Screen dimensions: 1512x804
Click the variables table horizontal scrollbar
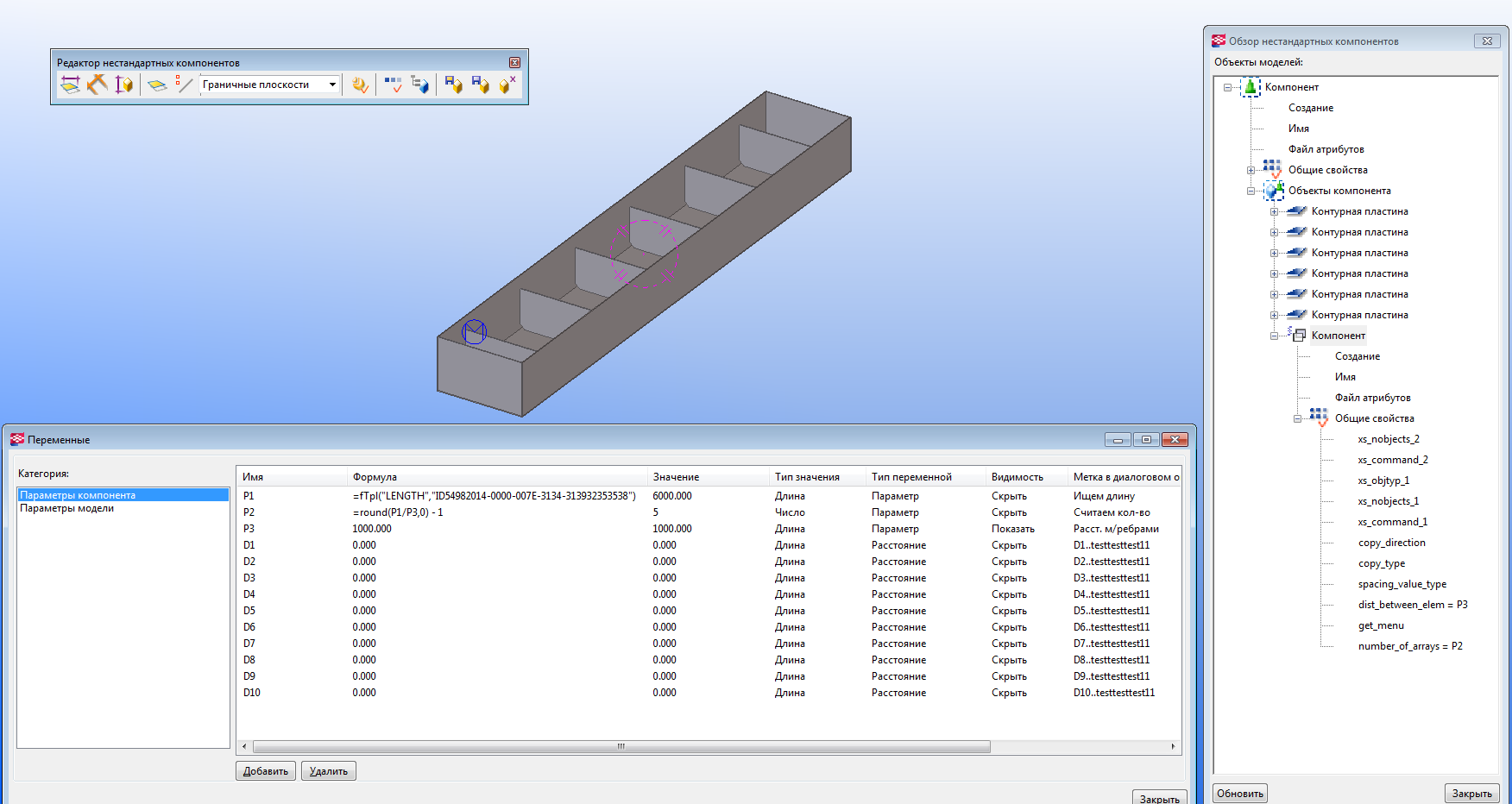[621, 747]
